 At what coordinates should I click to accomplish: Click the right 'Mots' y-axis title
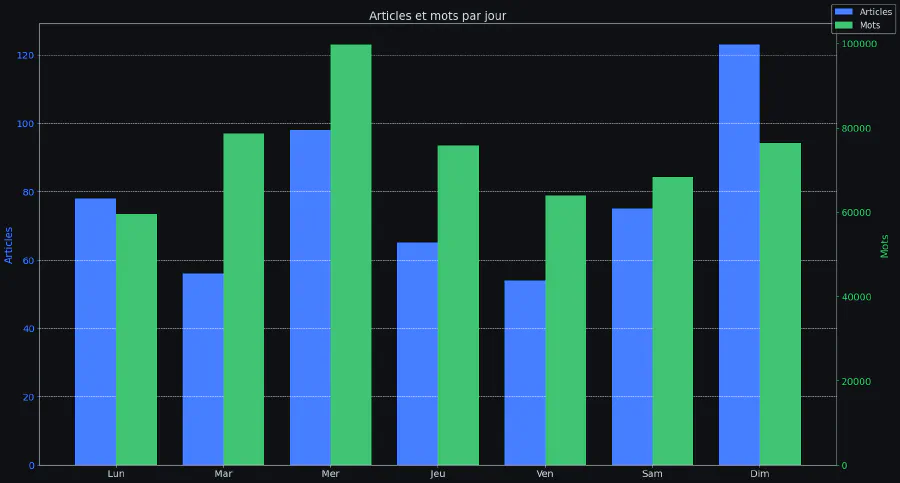[885, 246]
